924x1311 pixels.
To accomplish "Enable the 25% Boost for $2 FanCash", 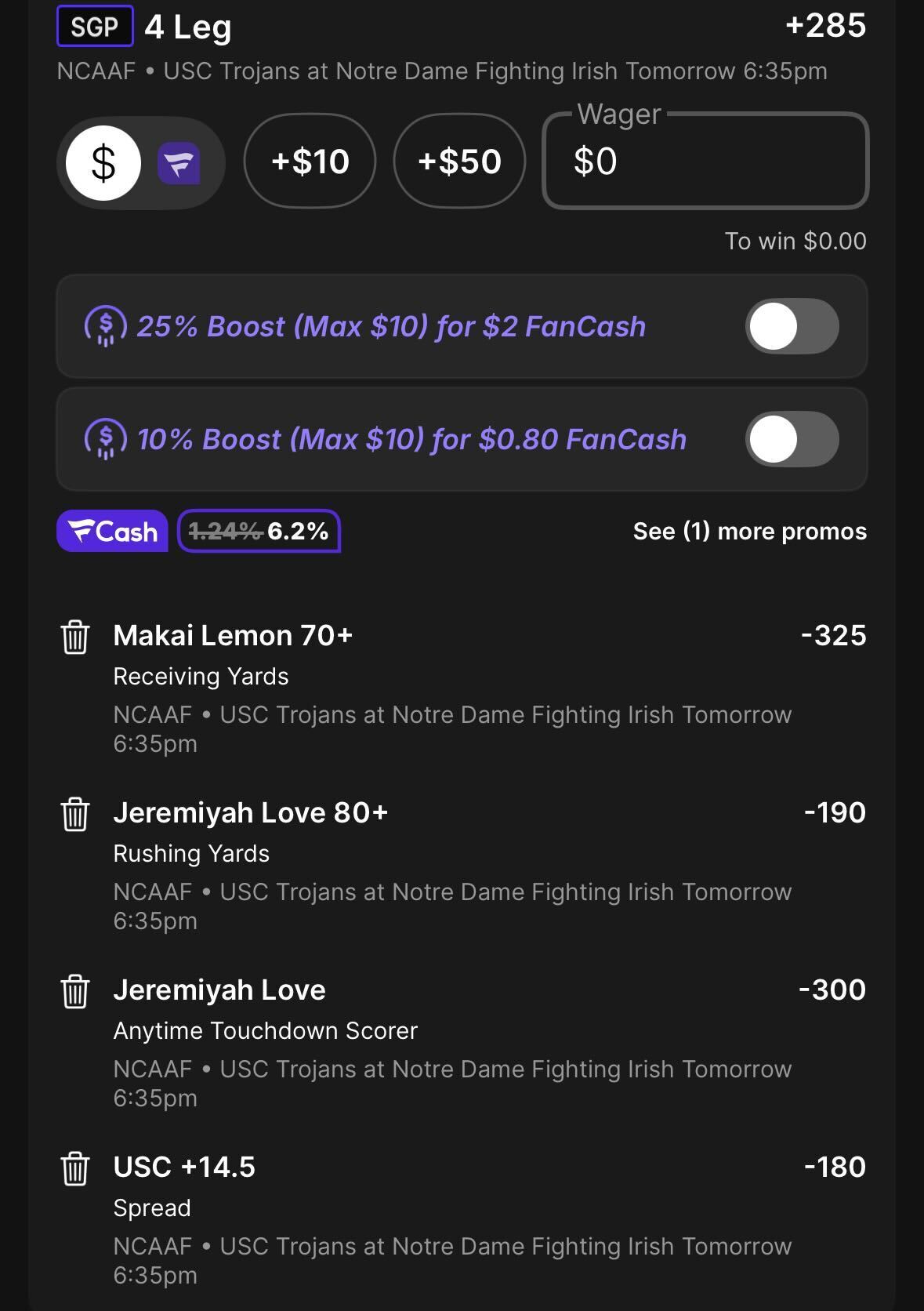I will coord(792,326).
